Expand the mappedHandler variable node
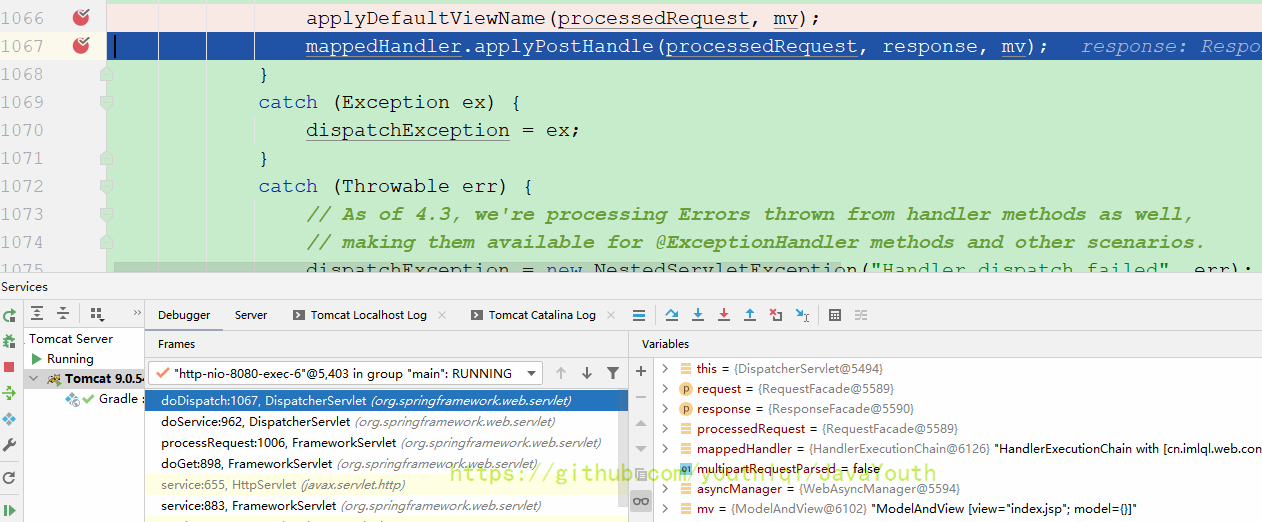 (x=665, y=449)
